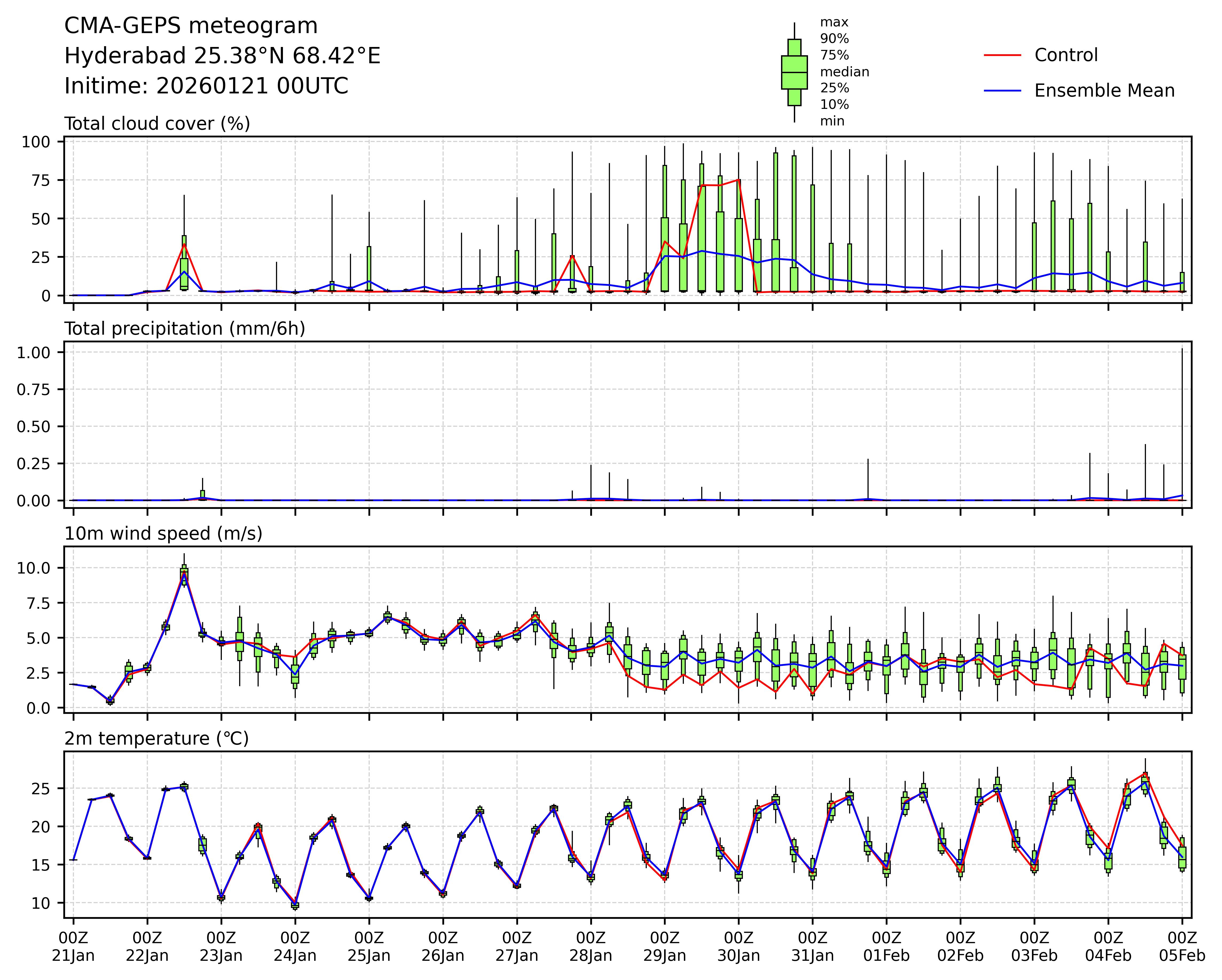Click the Ensemble Mean legend label
The height and width of the screenshot is (980, 1222).
coord(1104,91)
